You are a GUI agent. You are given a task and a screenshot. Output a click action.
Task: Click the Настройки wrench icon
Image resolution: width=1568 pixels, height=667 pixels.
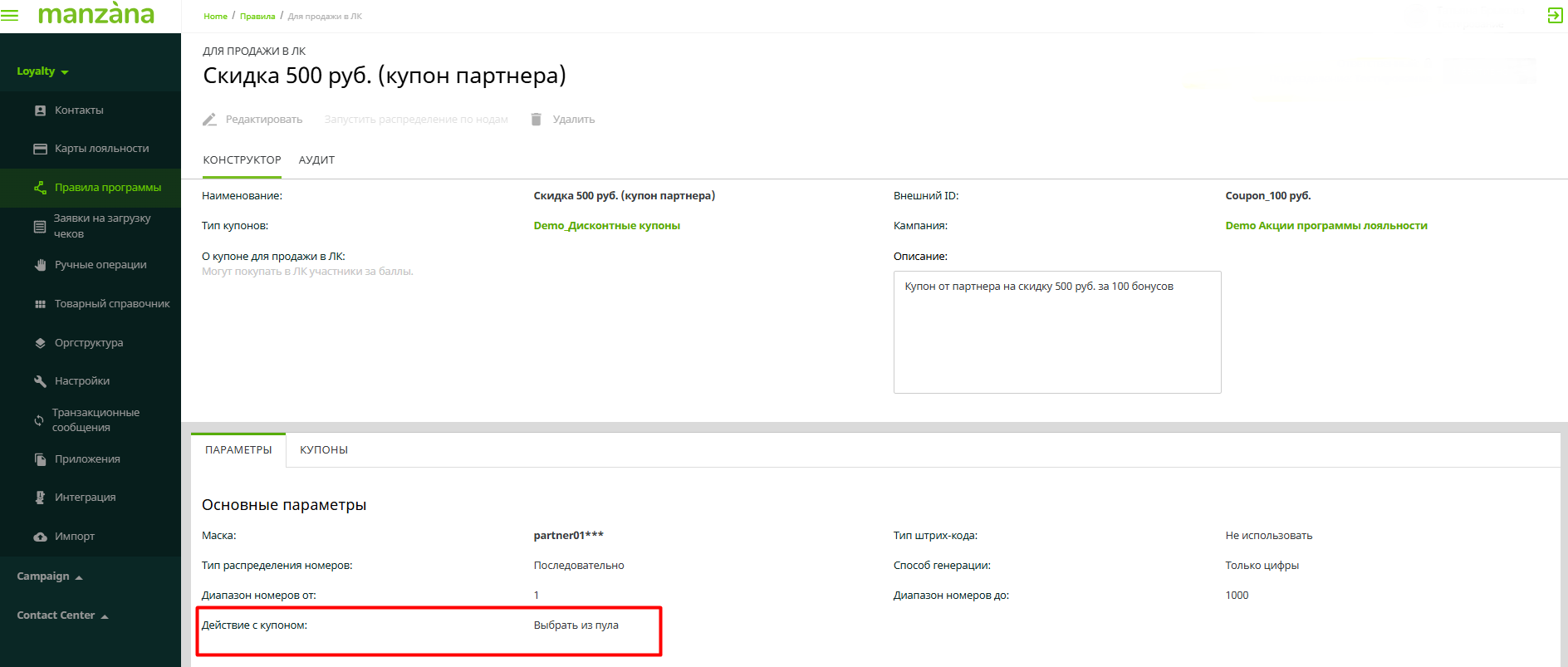[x=40, y=381]
